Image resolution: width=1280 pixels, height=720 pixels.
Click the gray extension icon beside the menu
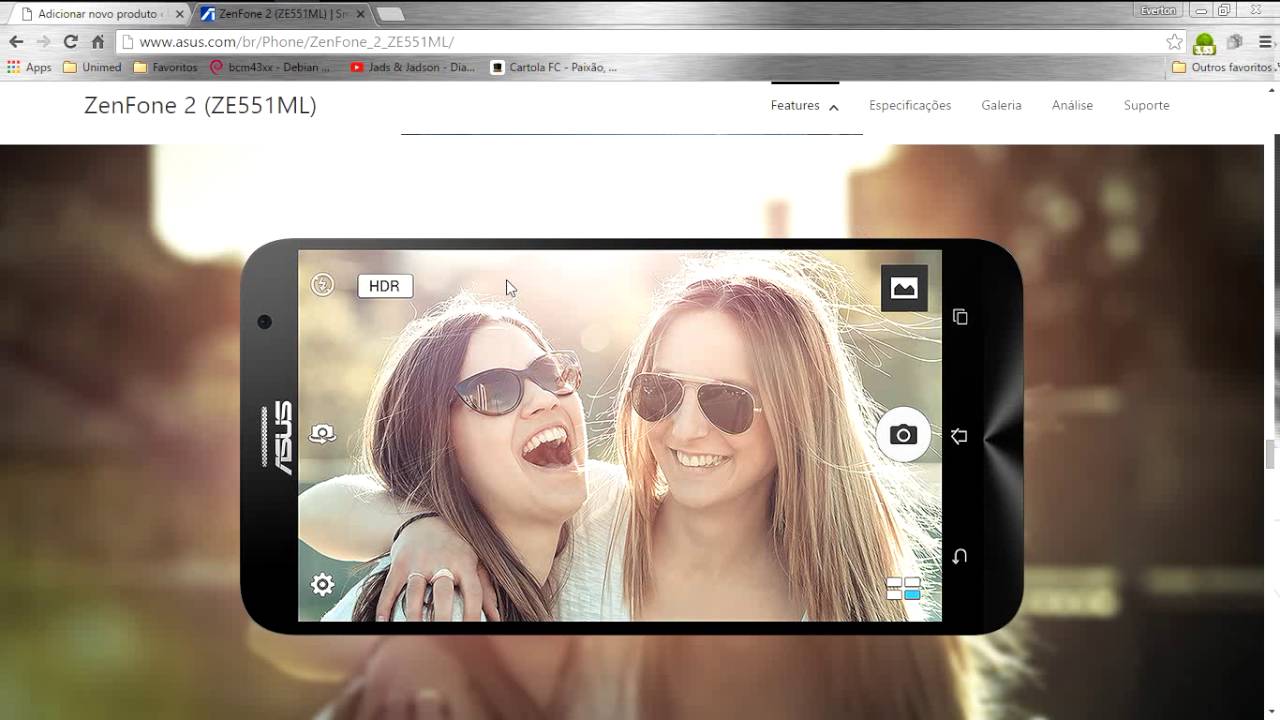coord(1235,42)
